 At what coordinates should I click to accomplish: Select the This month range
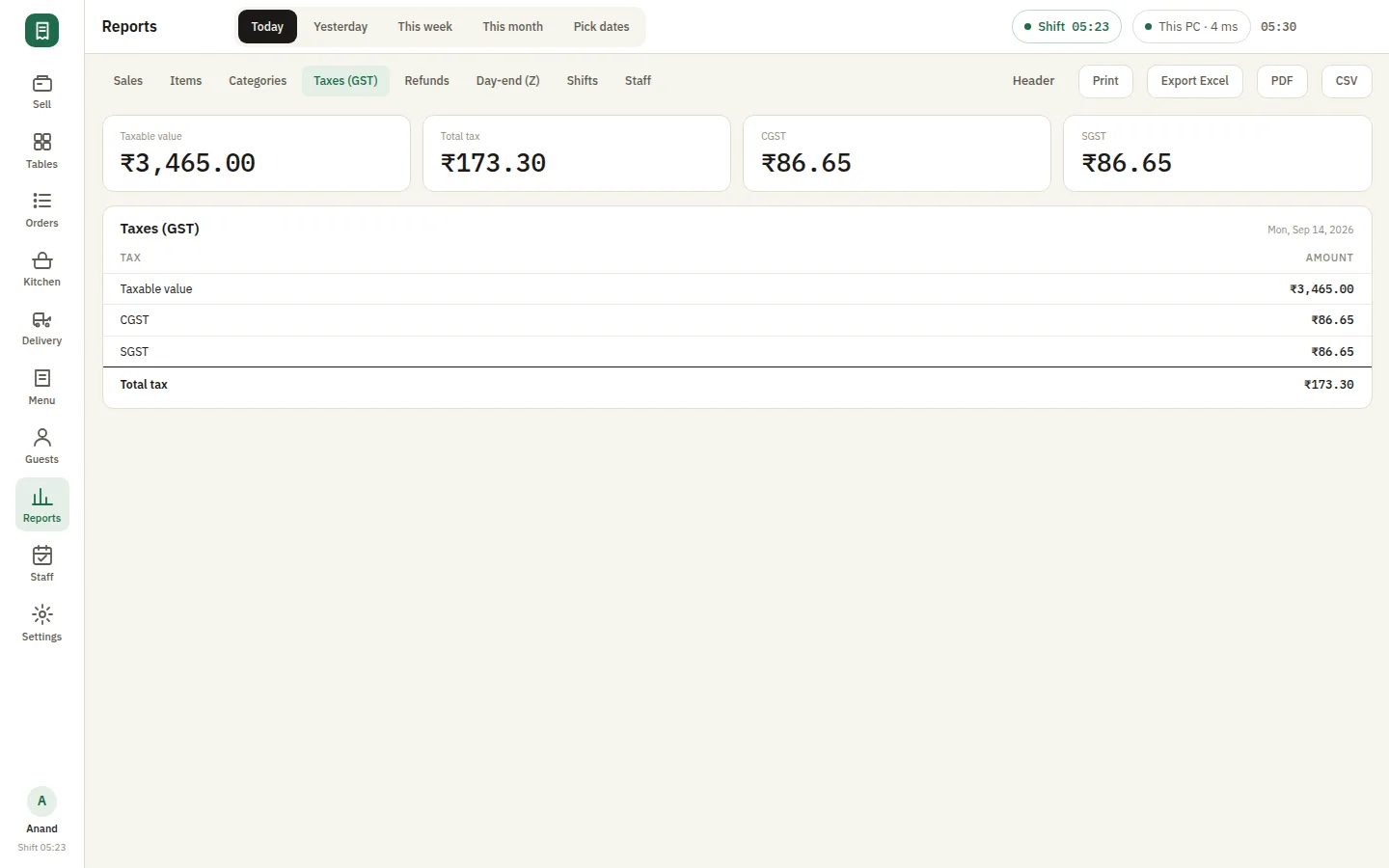[x=512, y=27]
